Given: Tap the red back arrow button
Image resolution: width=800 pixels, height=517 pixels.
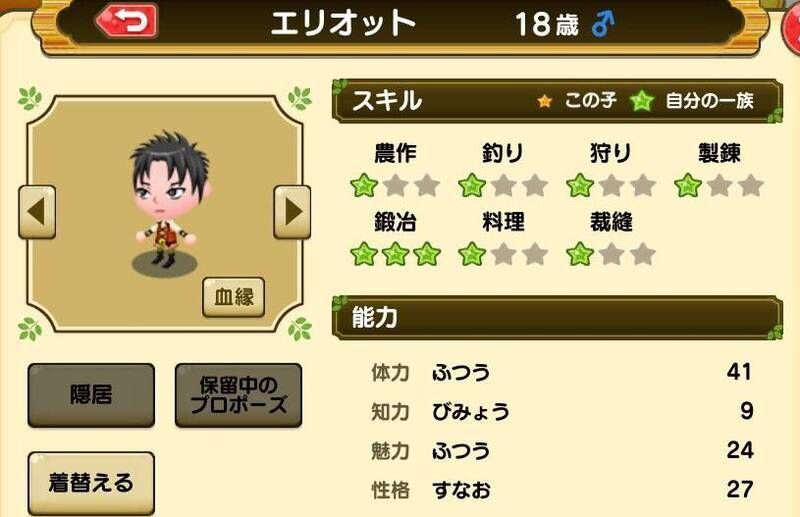Looking at the screenshot, I should (x=127, y=21).
